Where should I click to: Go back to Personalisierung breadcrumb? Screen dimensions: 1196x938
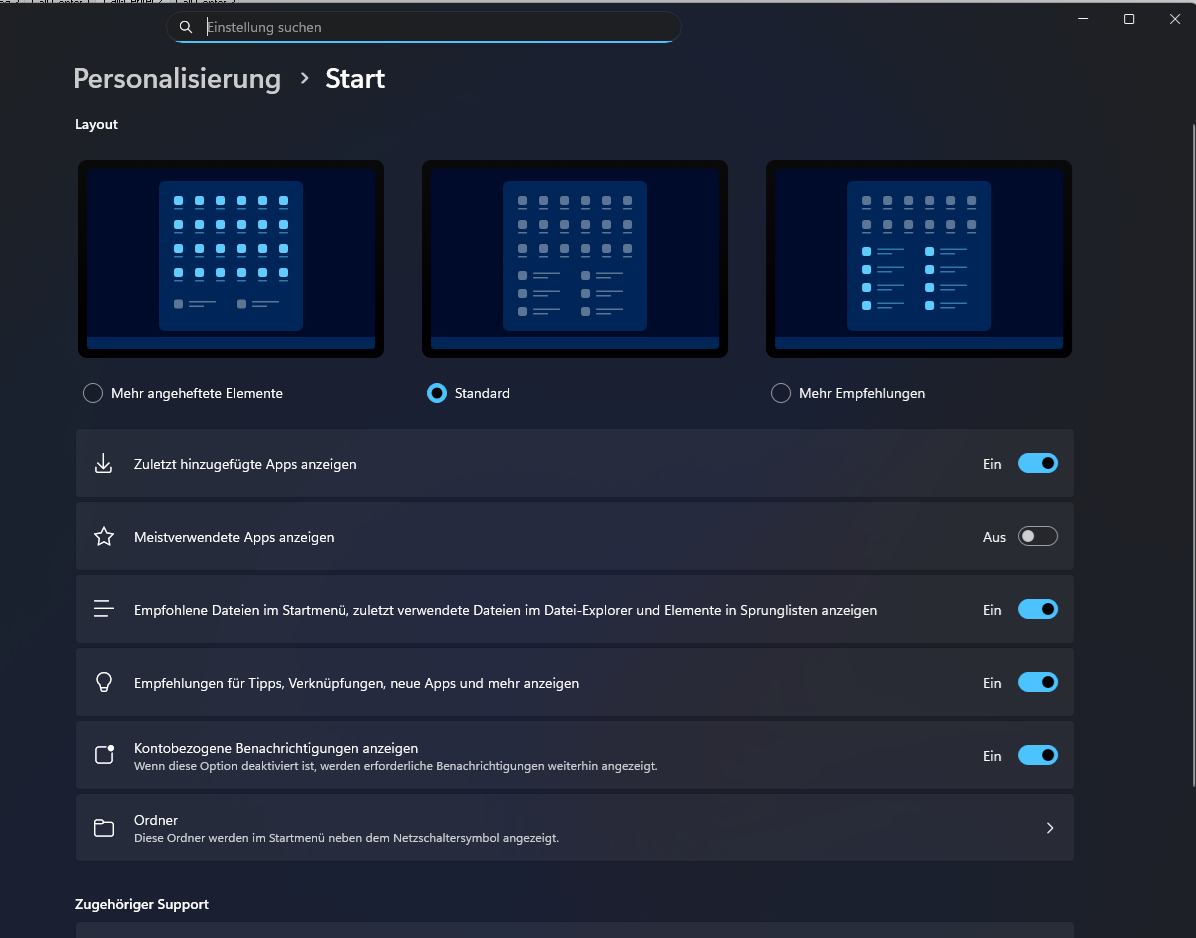tap(177, 79)
